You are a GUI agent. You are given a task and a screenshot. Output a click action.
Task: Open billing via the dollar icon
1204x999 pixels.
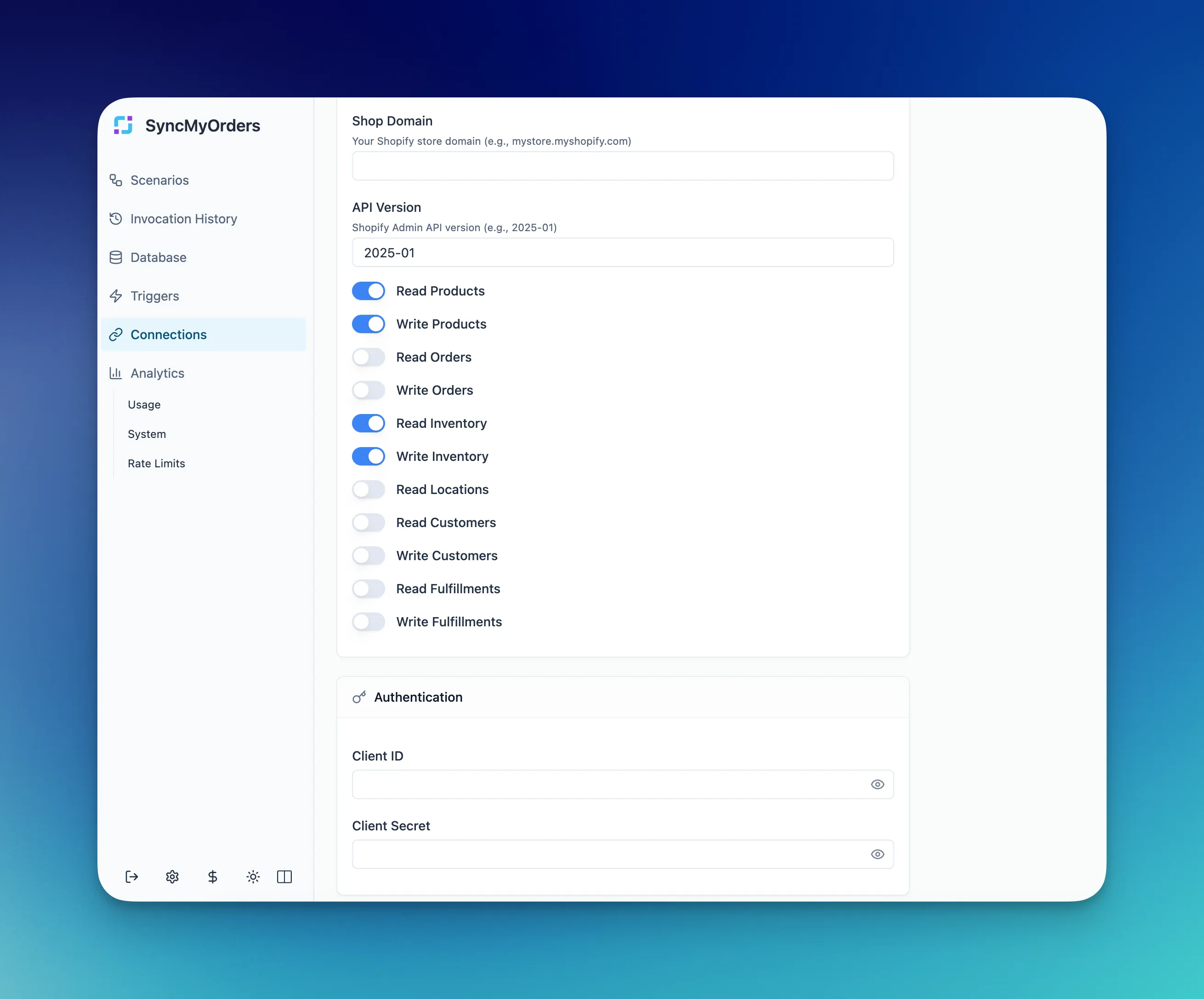(213, 877)
